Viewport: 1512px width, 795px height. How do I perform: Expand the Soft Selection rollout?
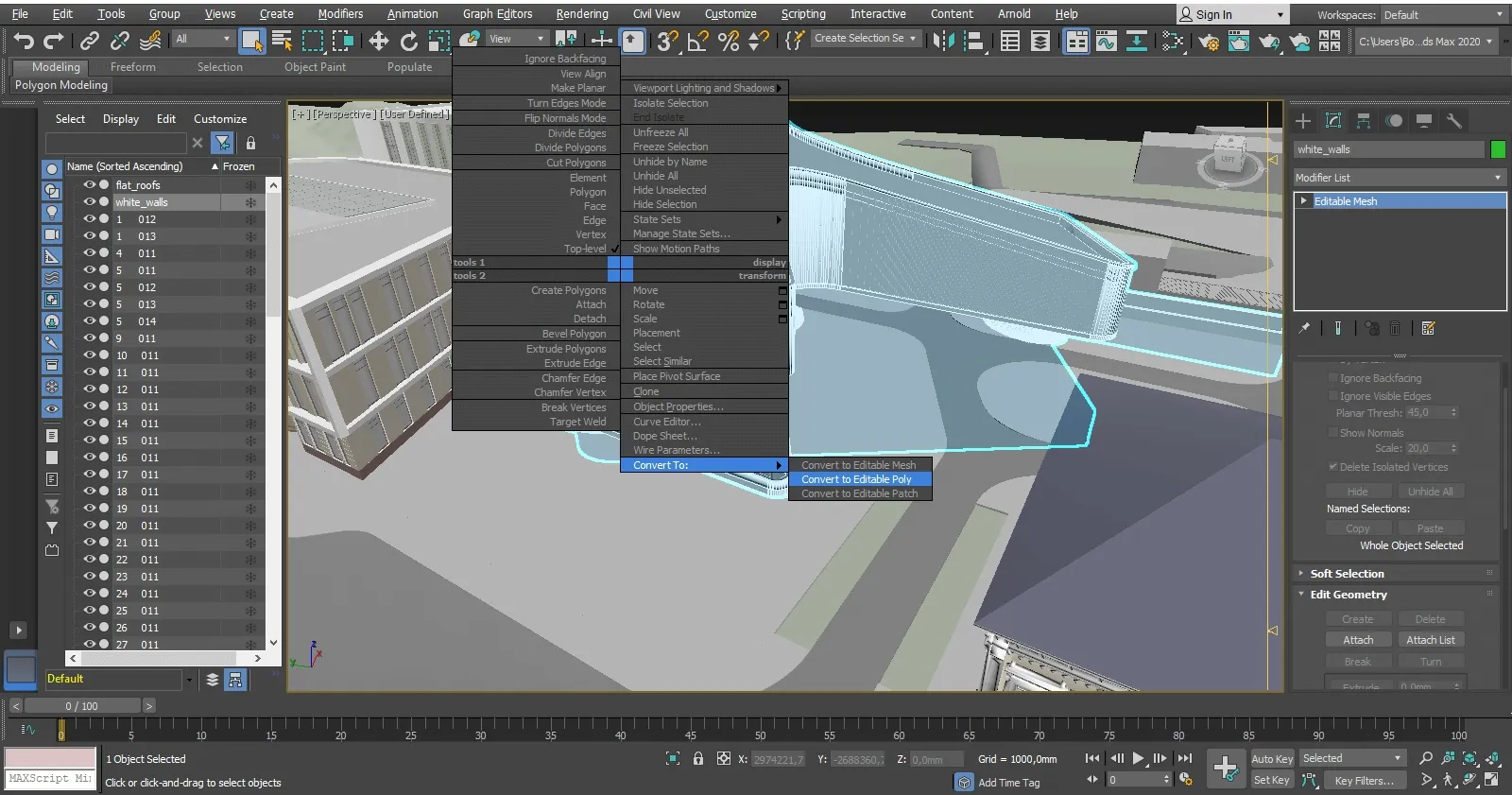[1347, 574]
